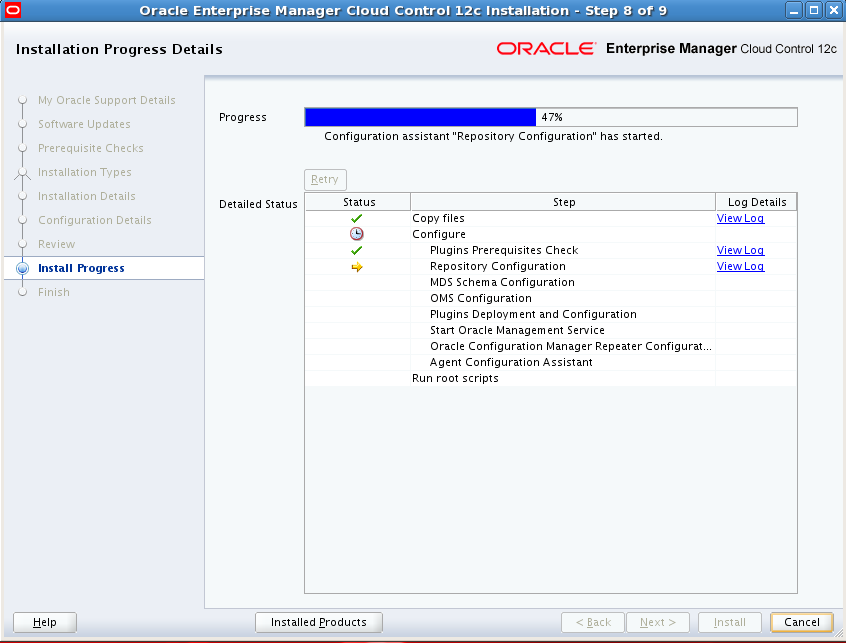
Task: Select the Configure row text
Action: (x=439, y=234)
